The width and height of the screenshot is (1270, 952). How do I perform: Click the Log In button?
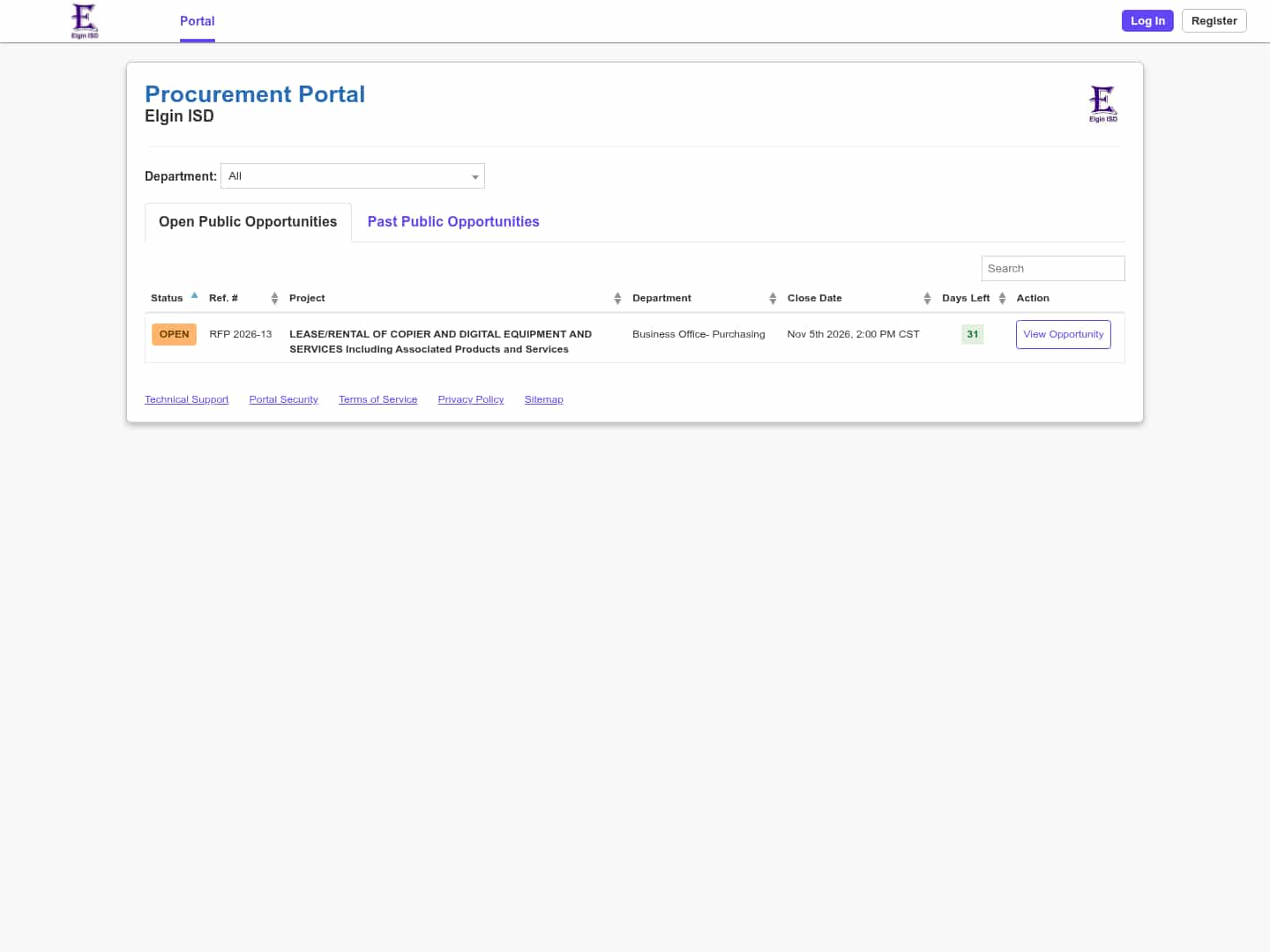[1147, 21]
